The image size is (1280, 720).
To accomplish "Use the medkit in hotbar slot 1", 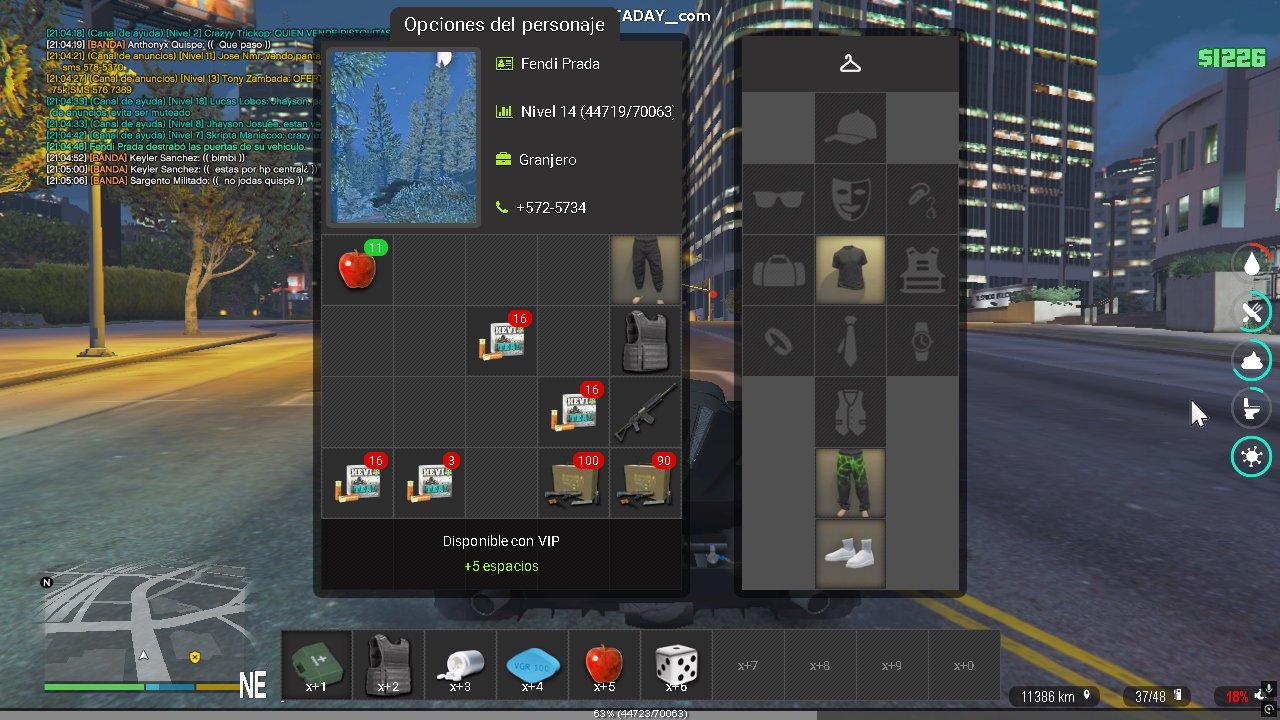I will tap(316, 664).
